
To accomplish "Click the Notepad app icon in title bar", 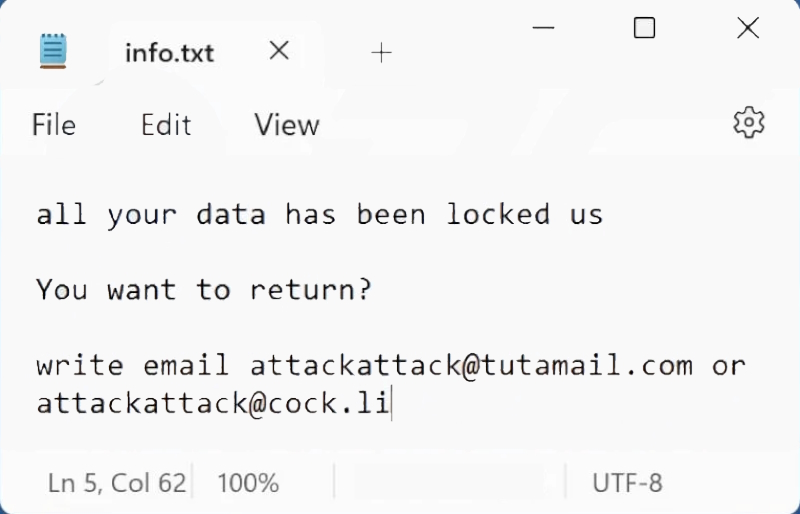I will (x=53, y=51).
